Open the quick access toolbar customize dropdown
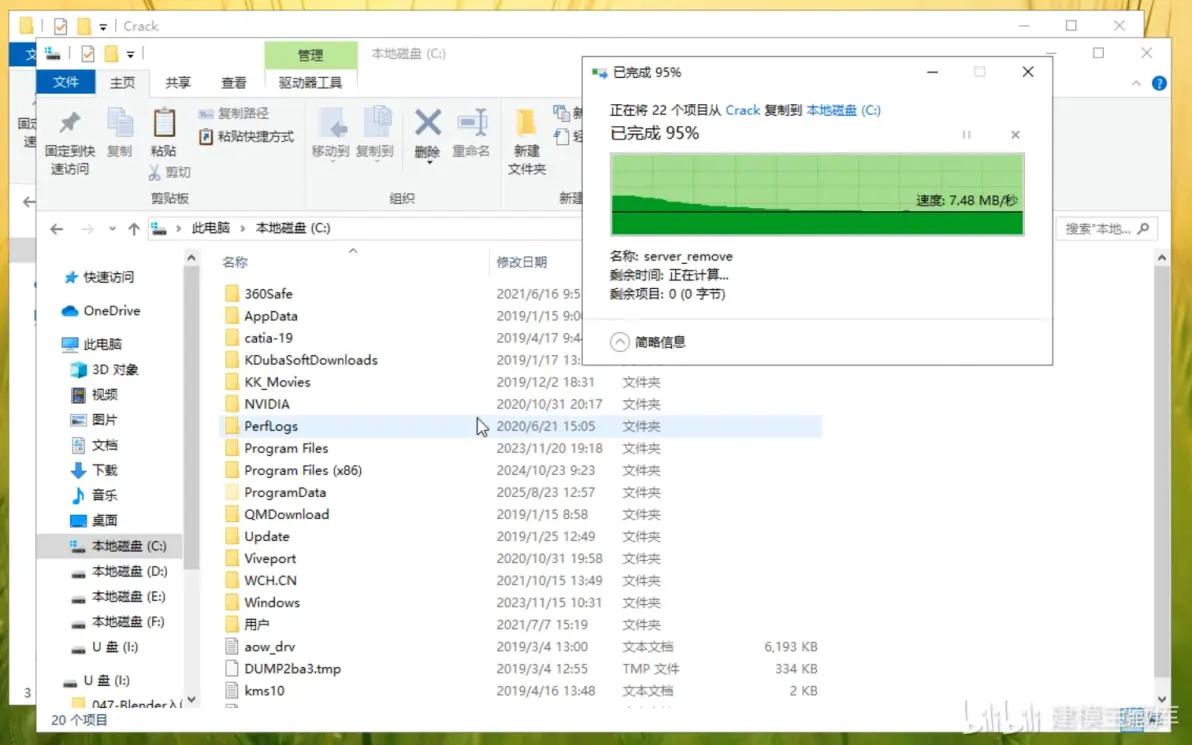This screenshot has height=745, width=1192. (130, 54)
